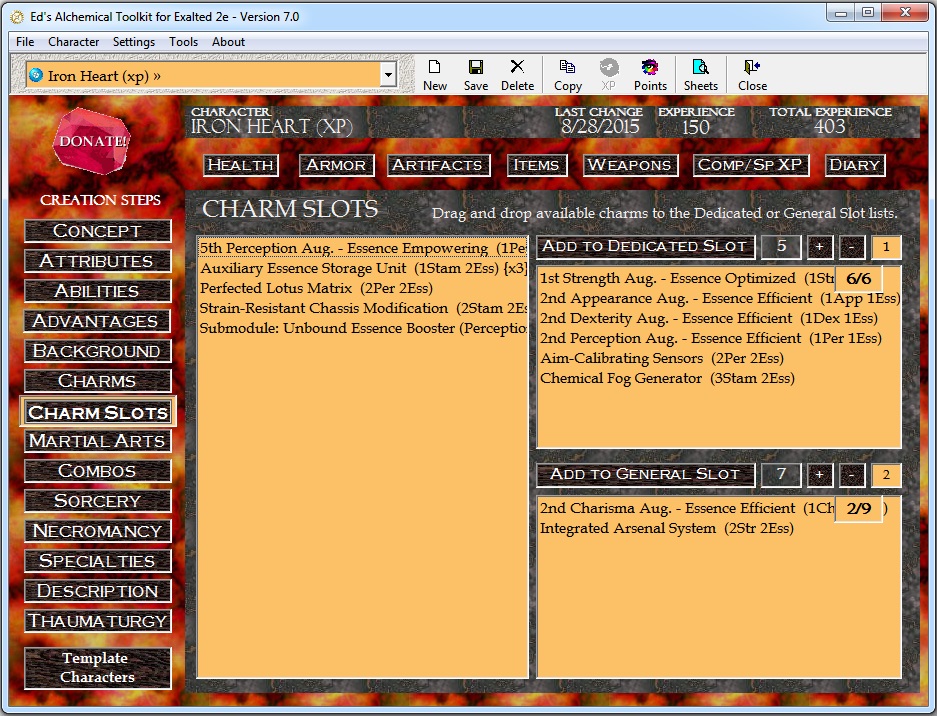Screen dimensions: 937x716
Task: Click the XP toolbar icon
Action: [608, 75]
